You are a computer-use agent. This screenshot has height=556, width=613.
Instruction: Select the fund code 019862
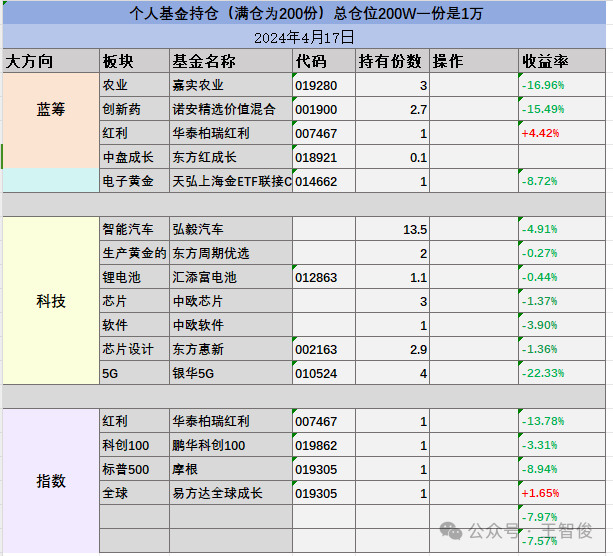(324, 445)
